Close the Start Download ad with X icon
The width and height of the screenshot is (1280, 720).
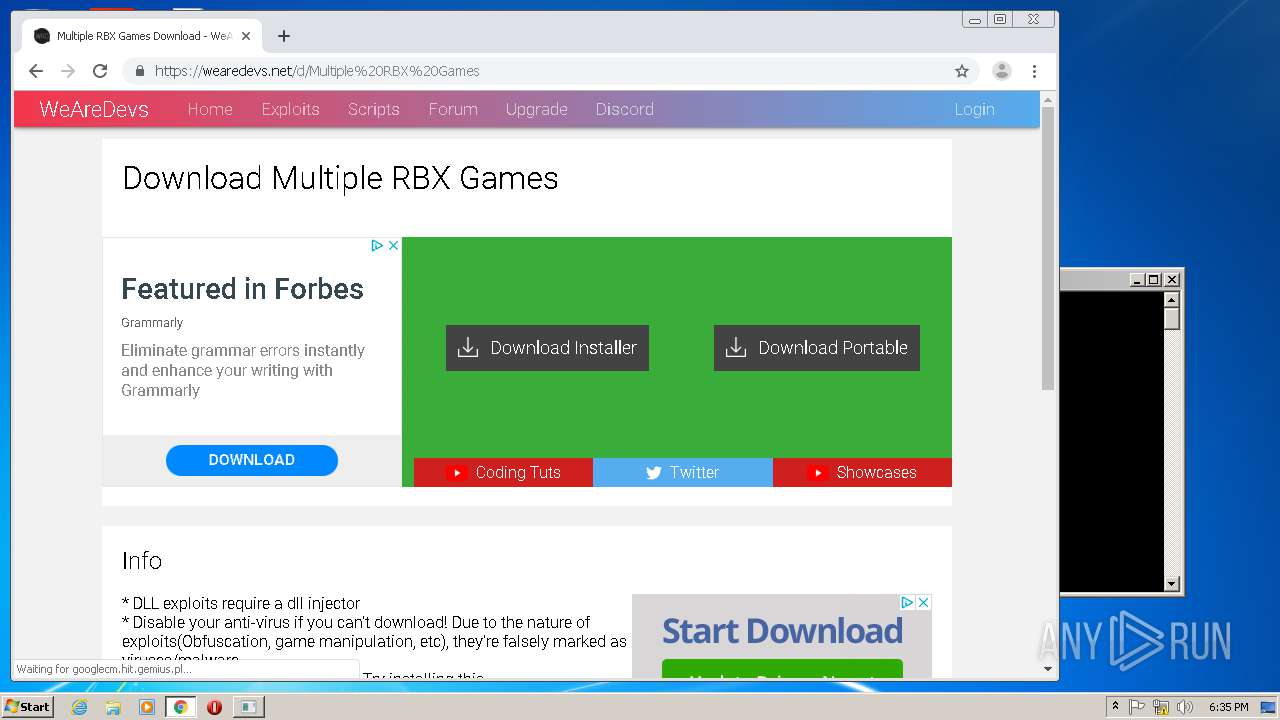(924, 602)
